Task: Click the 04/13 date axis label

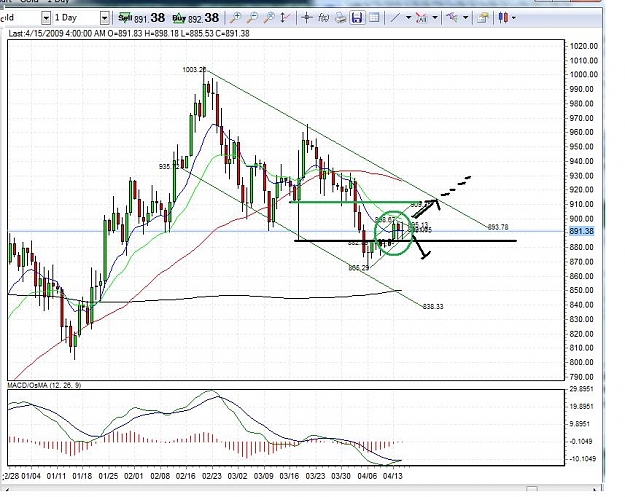Action: 393,476
